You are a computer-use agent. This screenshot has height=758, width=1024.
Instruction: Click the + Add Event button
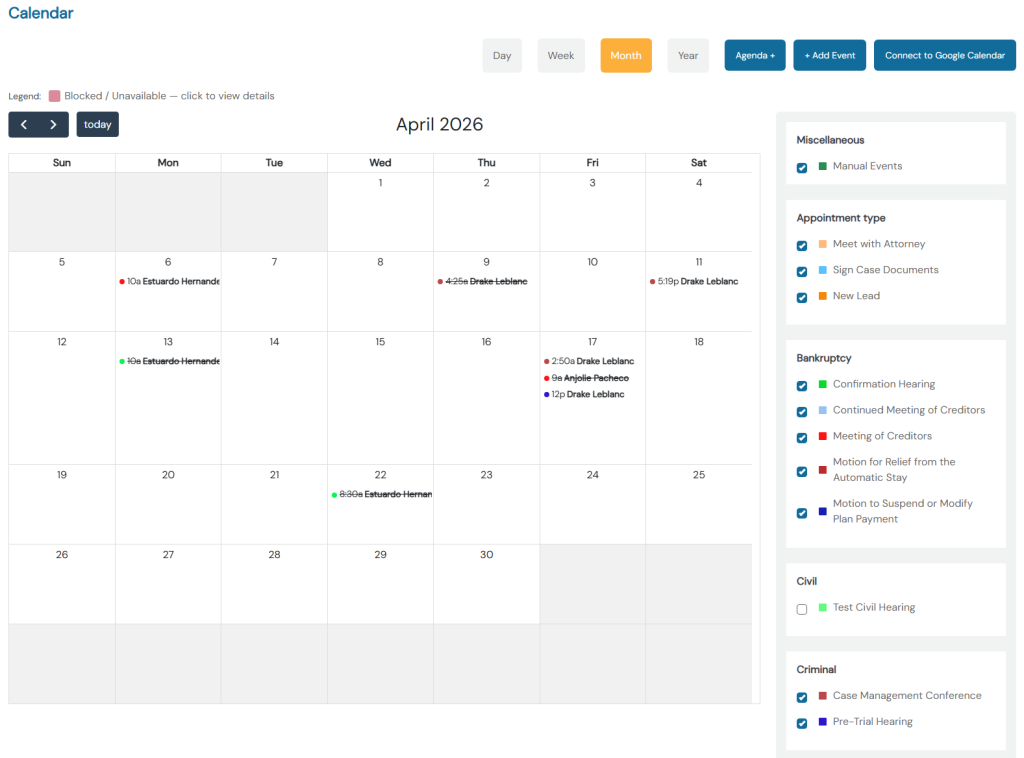coord(829,55)
